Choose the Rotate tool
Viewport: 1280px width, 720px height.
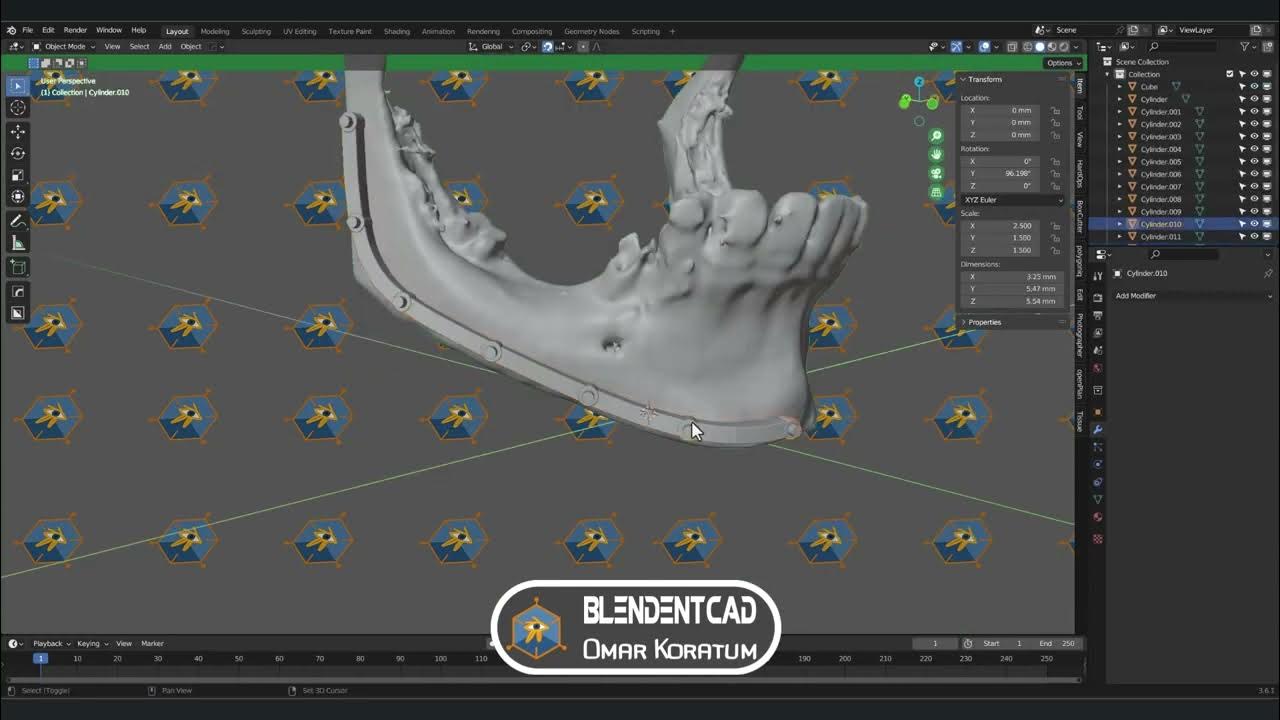[18, 153]
